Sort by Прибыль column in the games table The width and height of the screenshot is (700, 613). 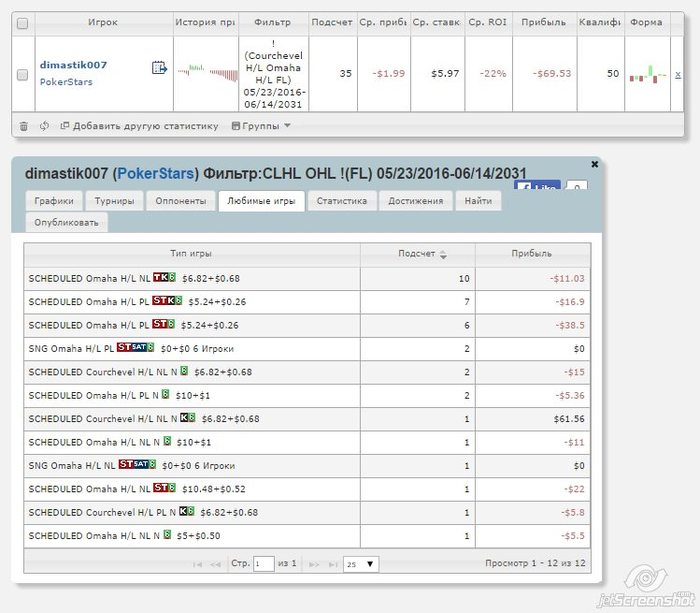tap(533, 254)
